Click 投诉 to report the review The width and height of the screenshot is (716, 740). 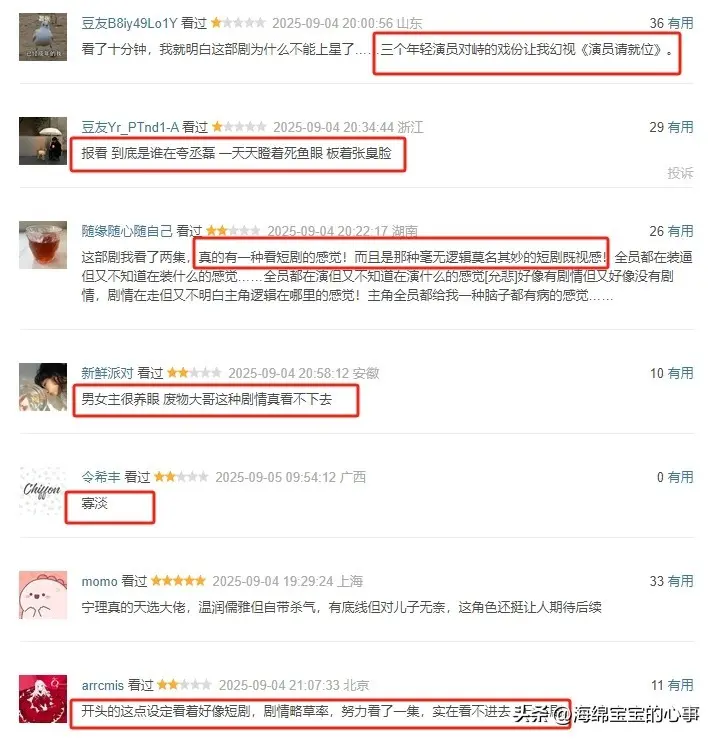click(x=680, y=173)
